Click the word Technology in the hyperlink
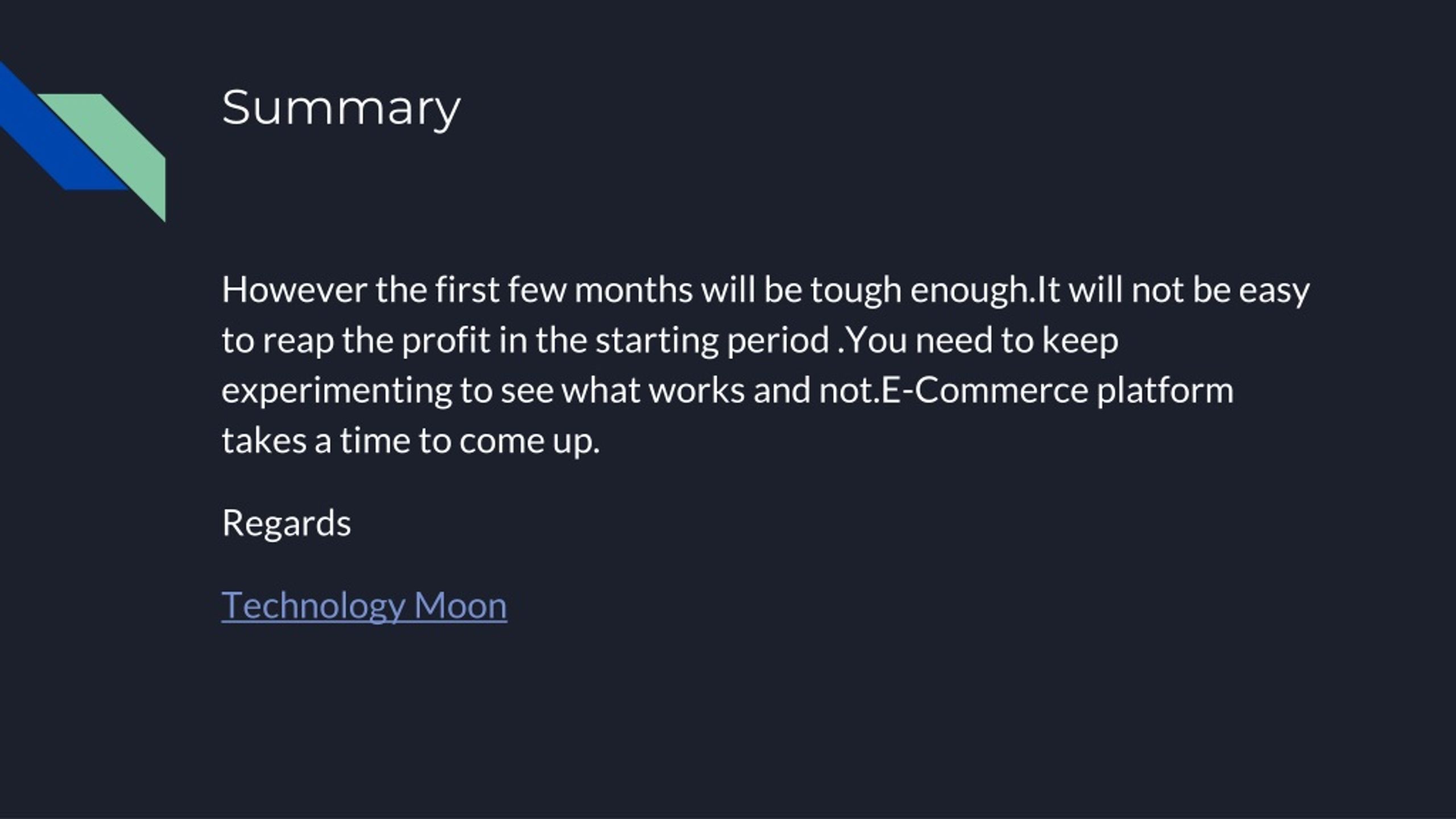This screenshot has height=819, width=1456. coord(313,606)
